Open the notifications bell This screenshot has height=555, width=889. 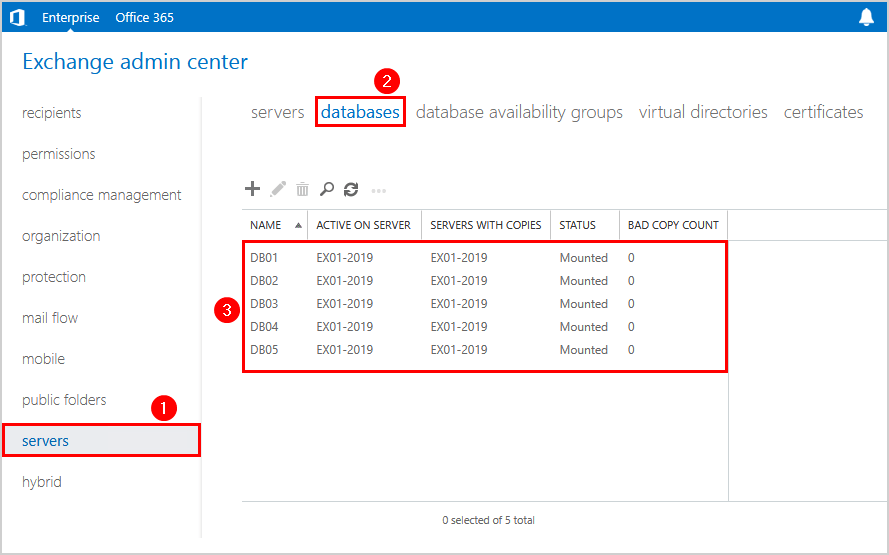click(866, 17)
